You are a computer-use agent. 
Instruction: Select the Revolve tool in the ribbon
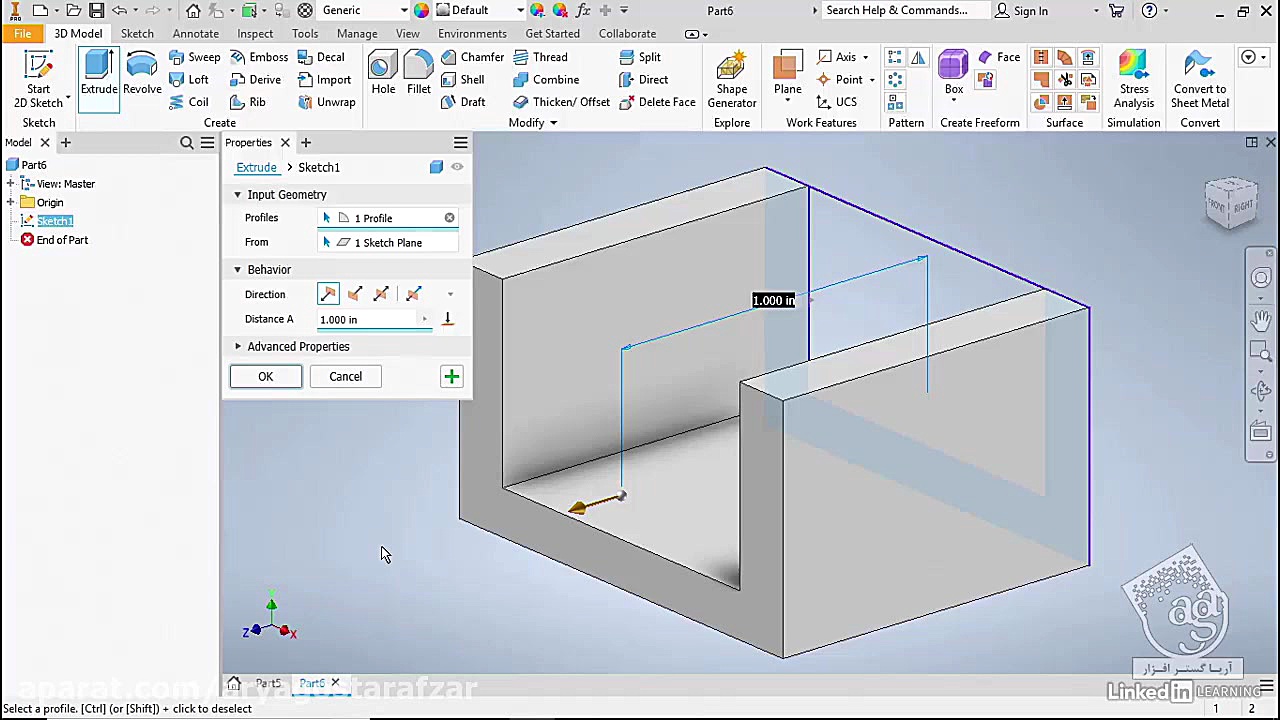tap(142, 75)
